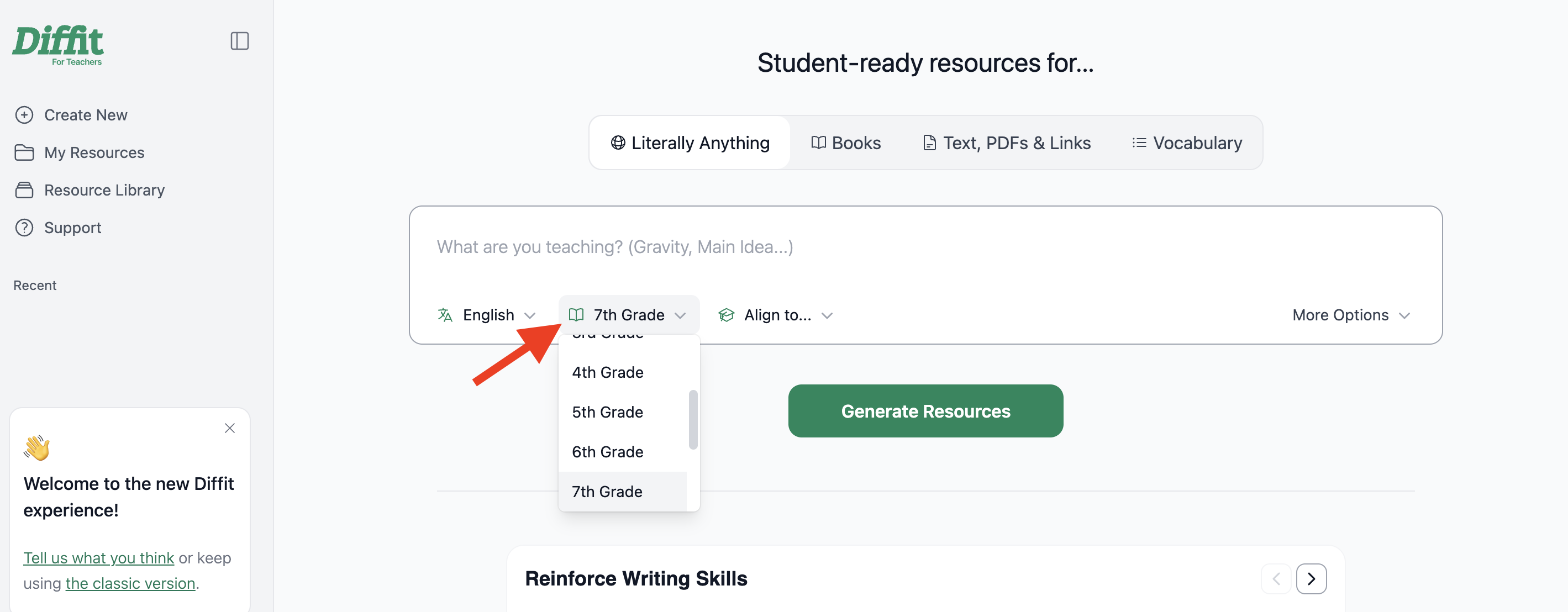Select 6th Grade from the list
This screenshot has width=1568, height=612.
(622, 452)
